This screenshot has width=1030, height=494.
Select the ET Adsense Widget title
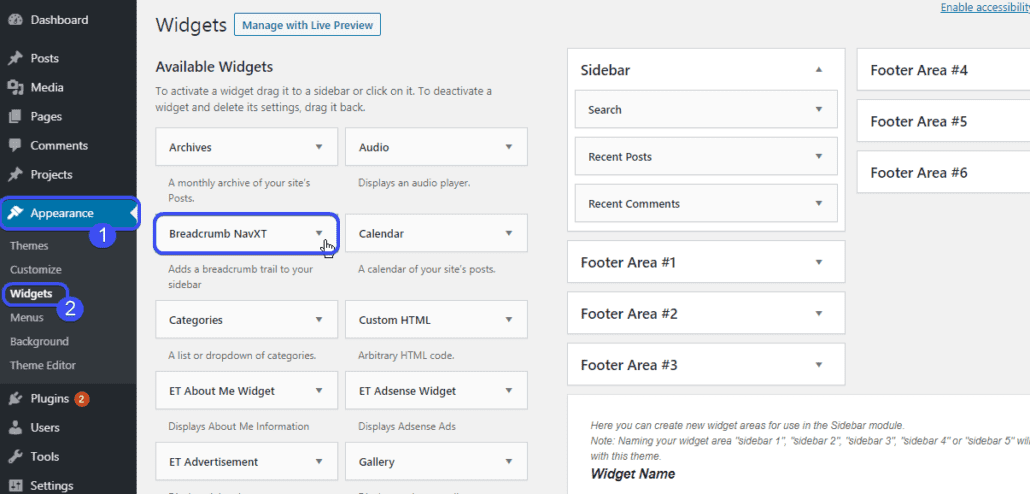(x=407, y=390)
